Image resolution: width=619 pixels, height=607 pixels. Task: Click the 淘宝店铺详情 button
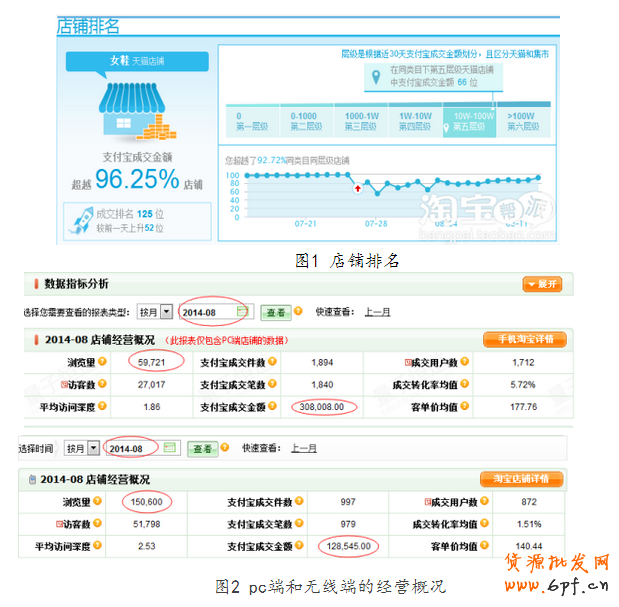(522, 479)
